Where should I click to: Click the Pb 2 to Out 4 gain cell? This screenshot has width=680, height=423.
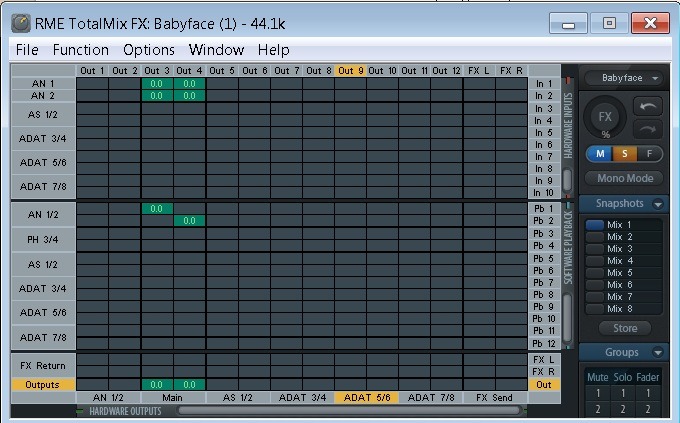[x=190, y=221]
